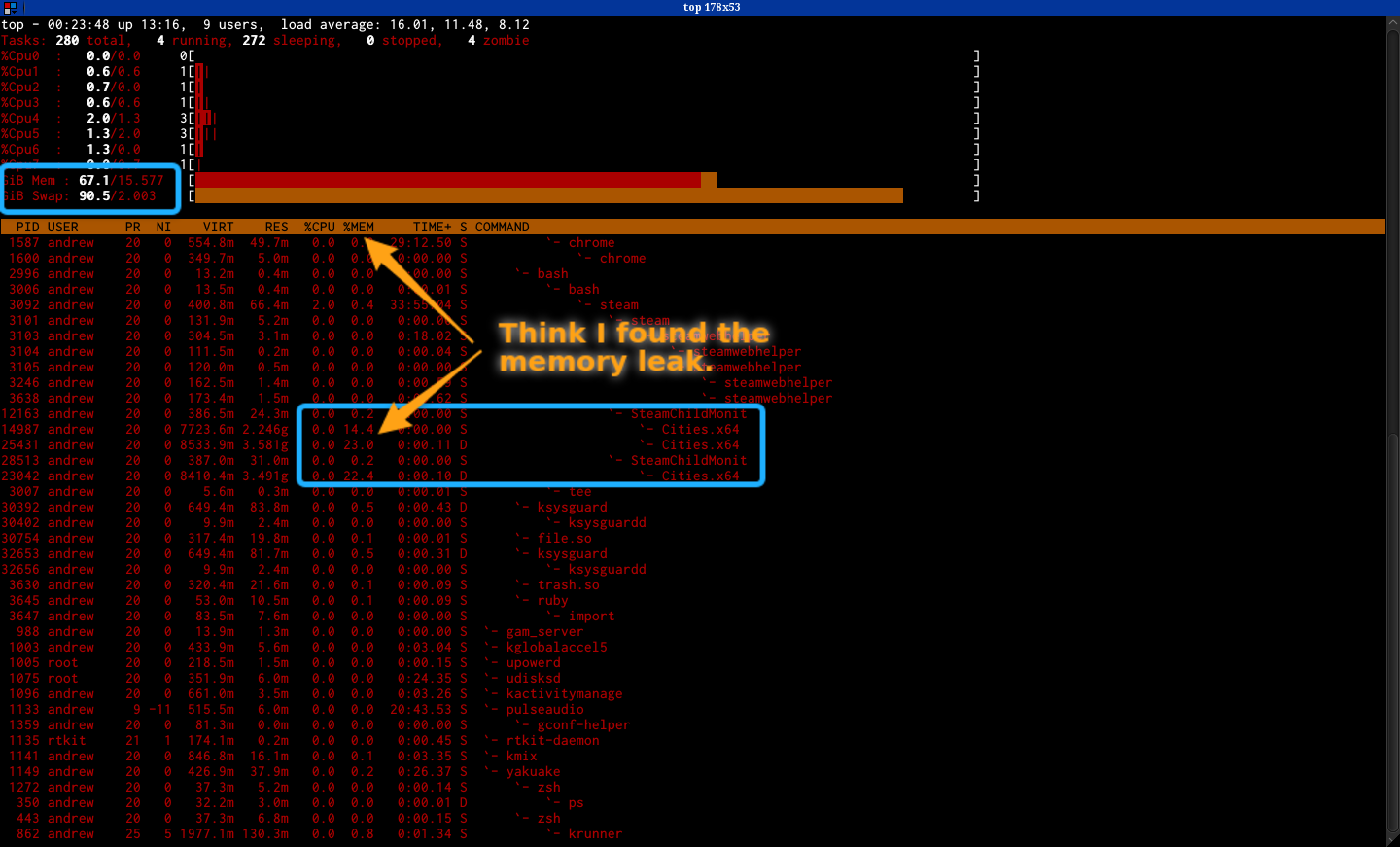The width and height of the screenshot is (1400, 847).
Task: Click the rtkit-daemon command name
Action: click(x=553, y=740)
